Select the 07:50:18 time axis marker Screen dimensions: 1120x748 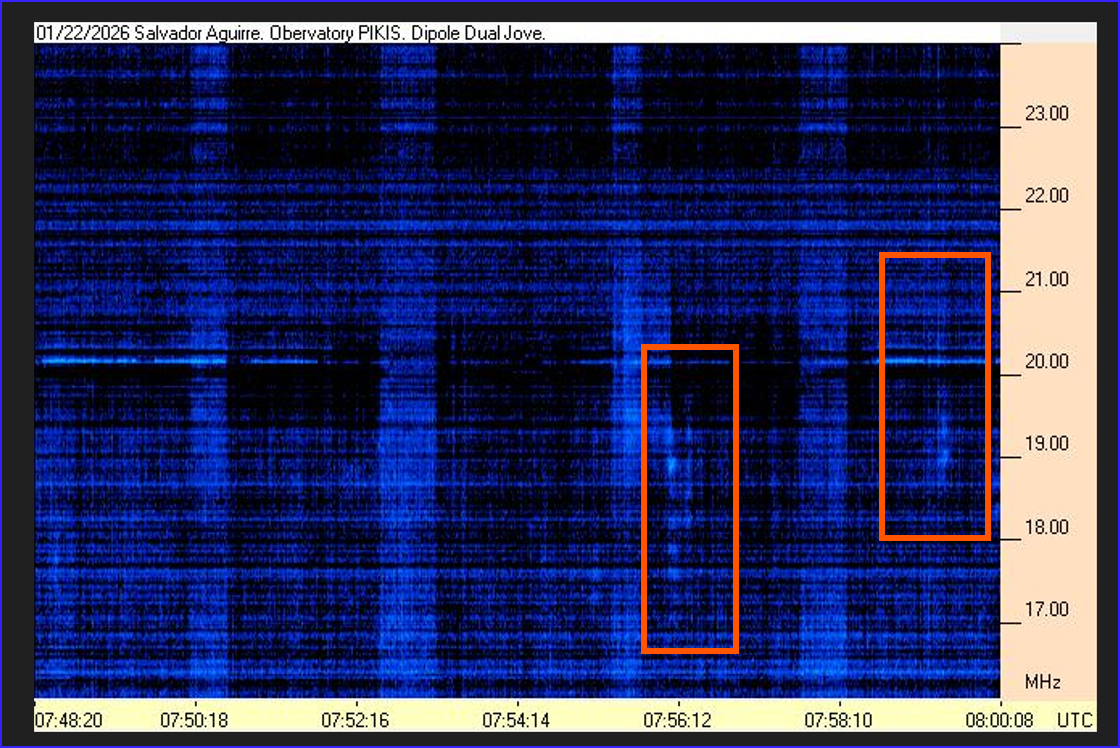194,719
